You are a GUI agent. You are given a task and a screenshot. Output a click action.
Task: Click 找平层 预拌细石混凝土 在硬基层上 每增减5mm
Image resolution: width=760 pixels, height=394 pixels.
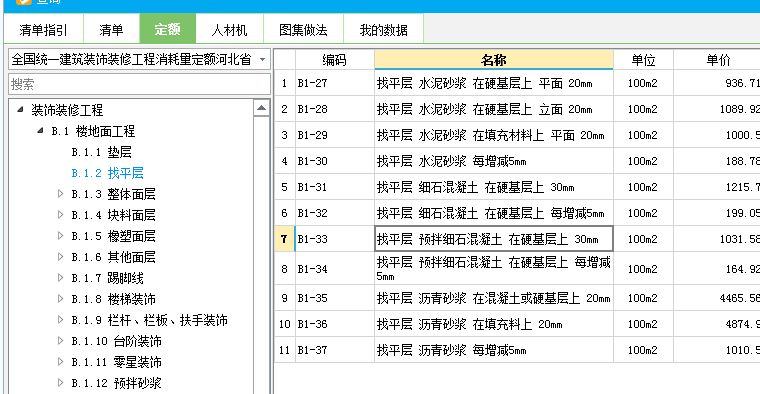click(493, 268)
